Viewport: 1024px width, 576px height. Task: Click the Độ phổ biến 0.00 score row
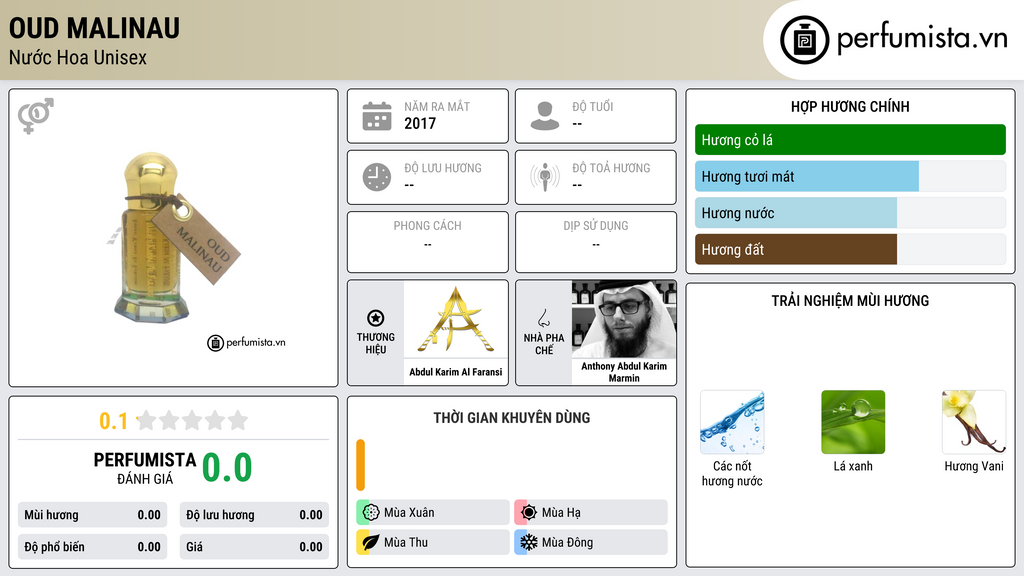92,547
